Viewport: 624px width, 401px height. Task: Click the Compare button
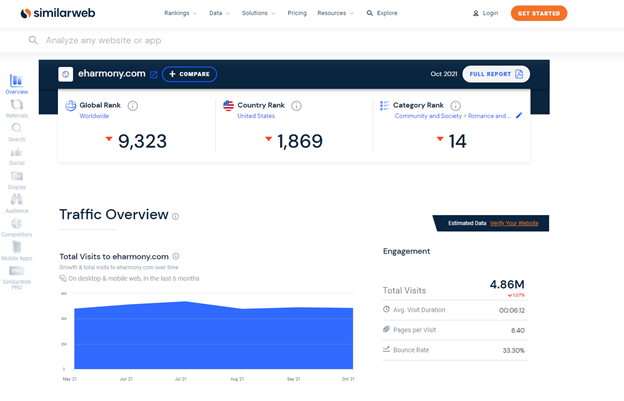pos(189,74)
